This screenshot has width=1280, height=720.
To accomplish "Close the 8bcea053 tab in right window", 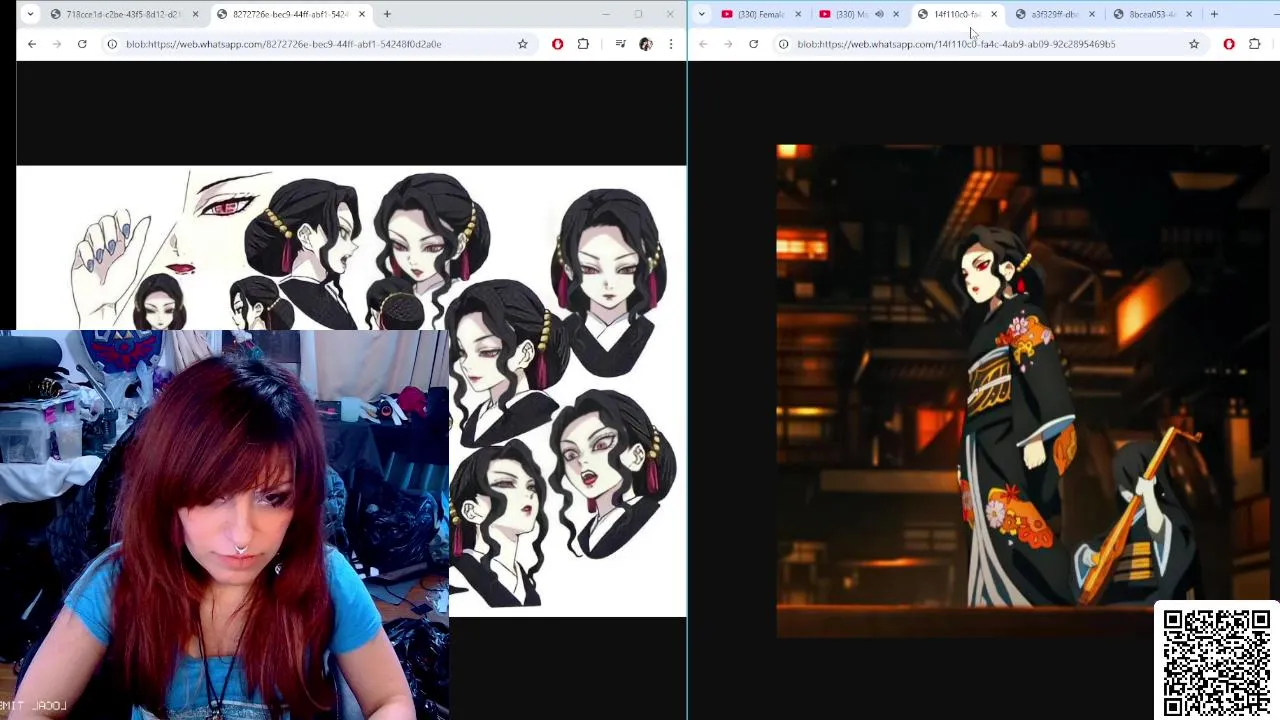I will (1189, 14).
